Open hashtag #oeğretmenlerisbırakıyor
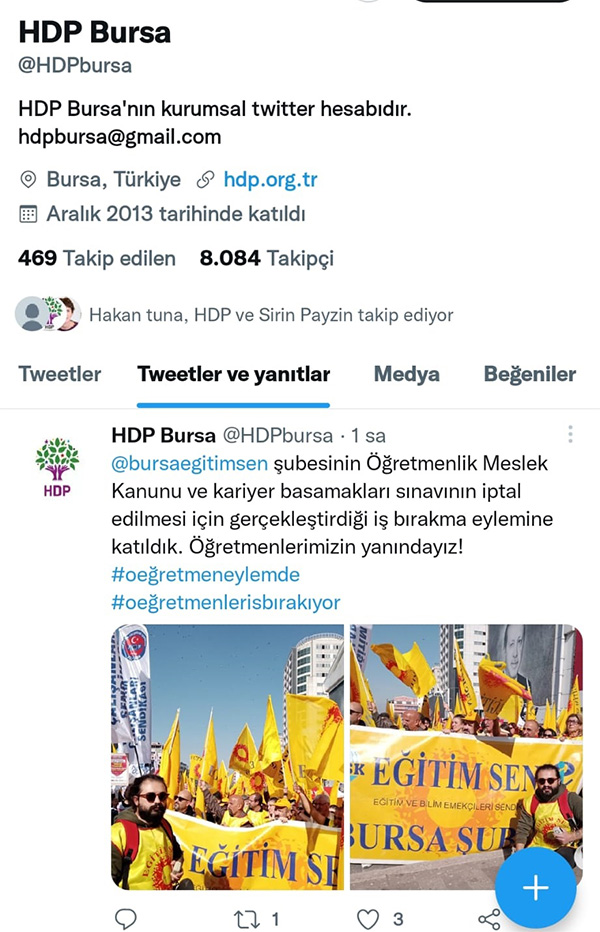Image resolution: width=600 pixels, height=932 pixels. [x=225, y=603]
